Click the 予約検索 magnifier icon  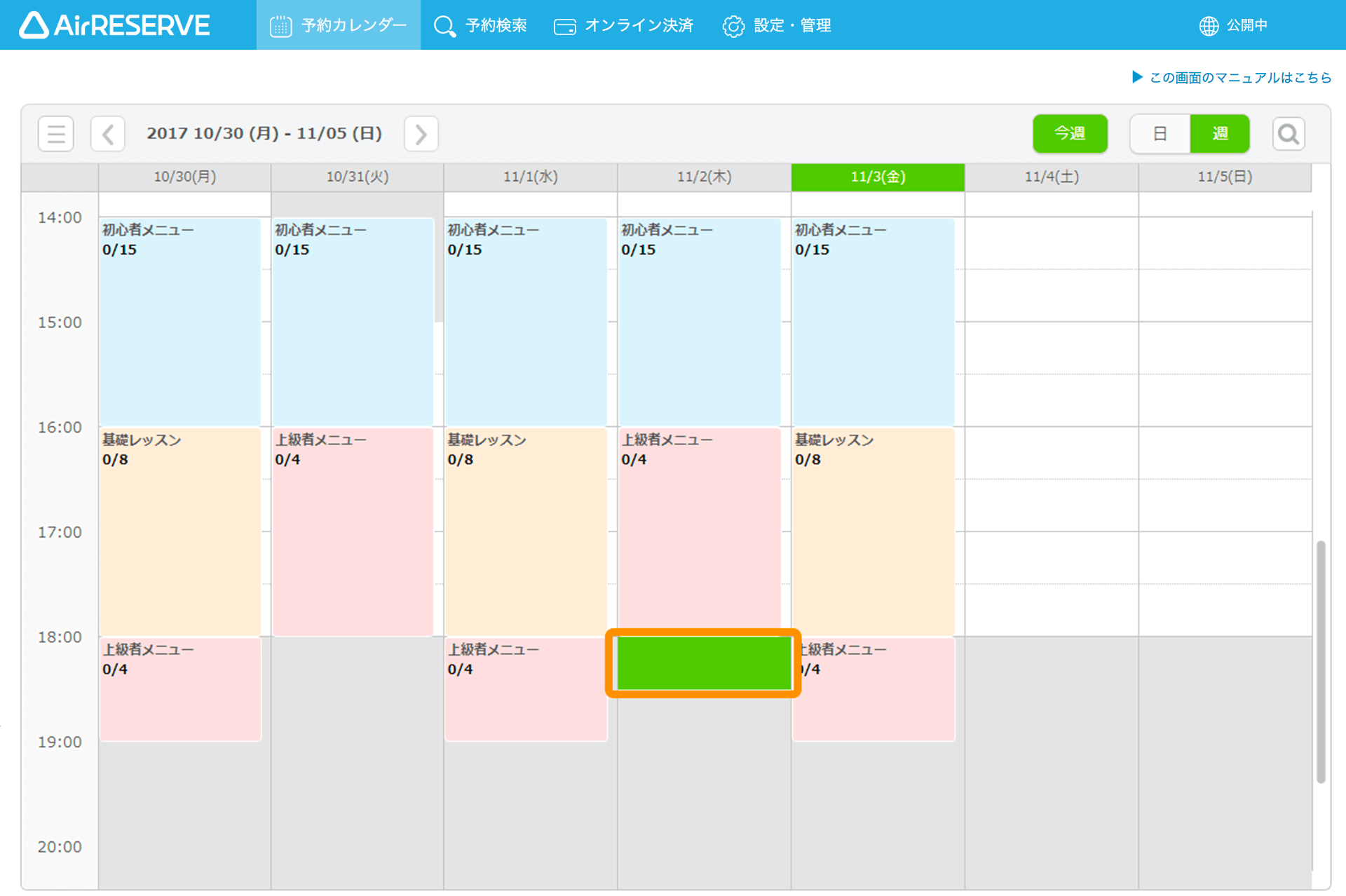[444, 26]
